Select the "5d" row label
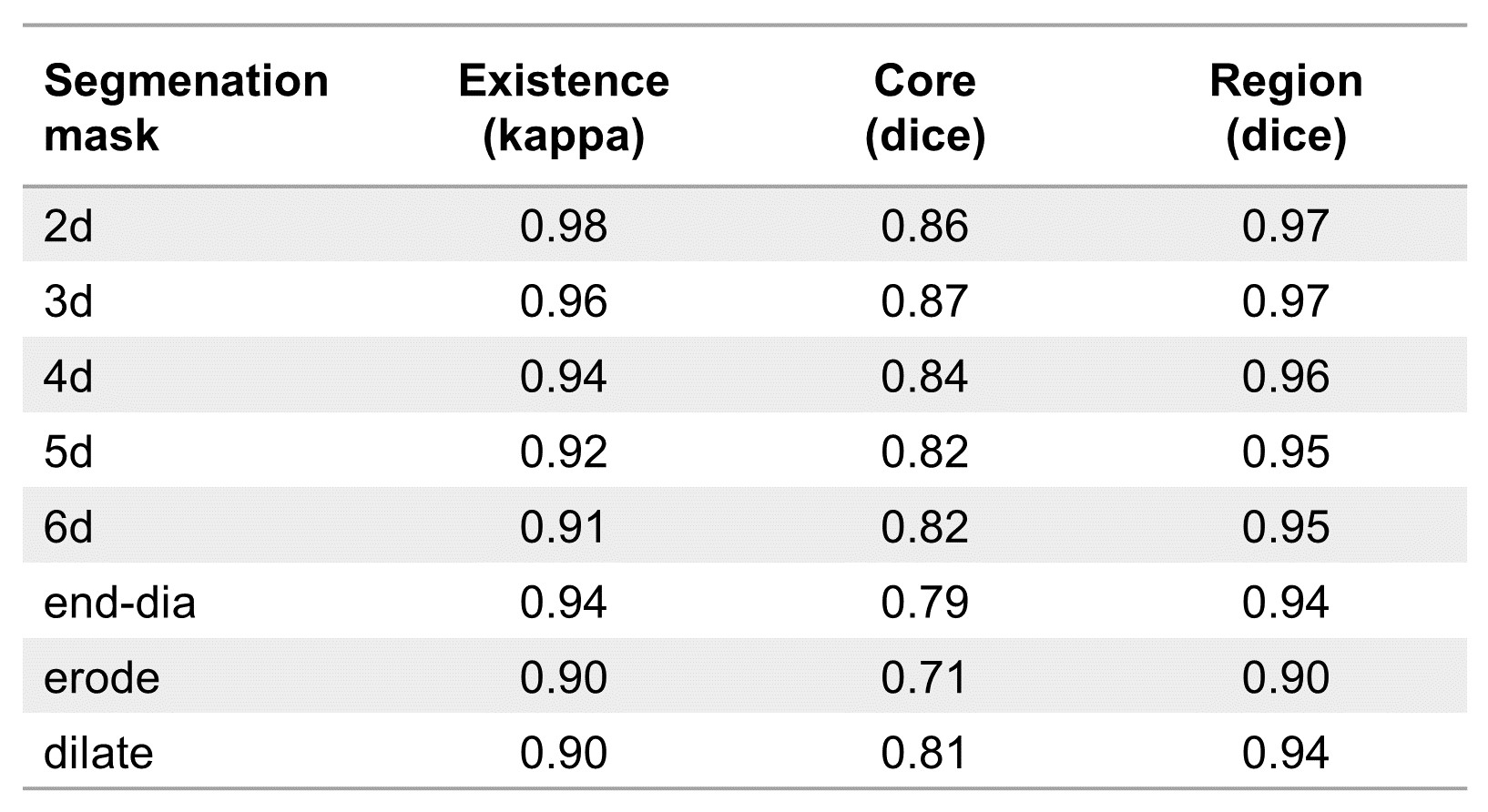The image size is (1488, 812). click(x=68, y=452)
